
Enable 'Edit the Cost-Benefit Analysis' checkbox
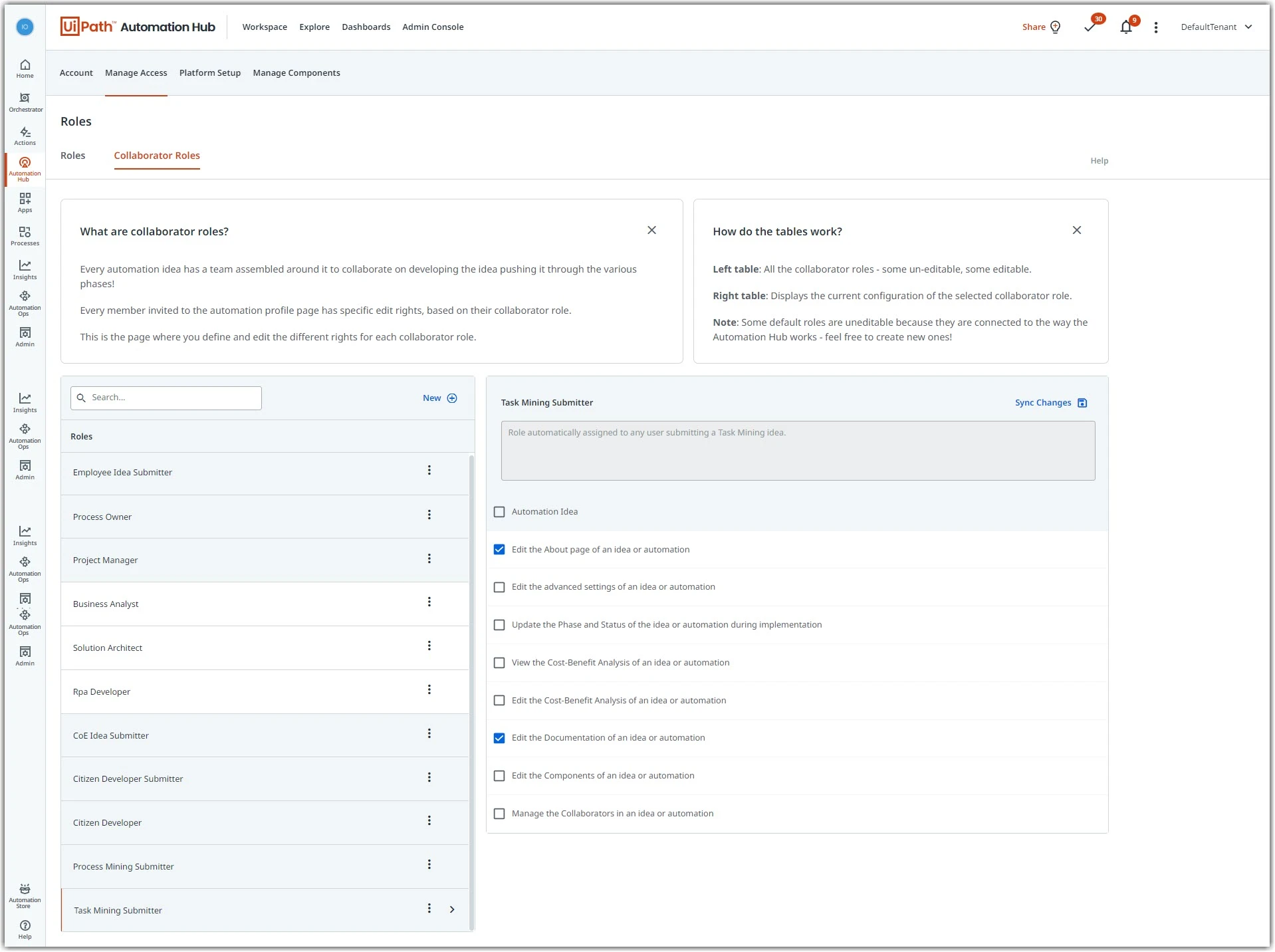499,701
